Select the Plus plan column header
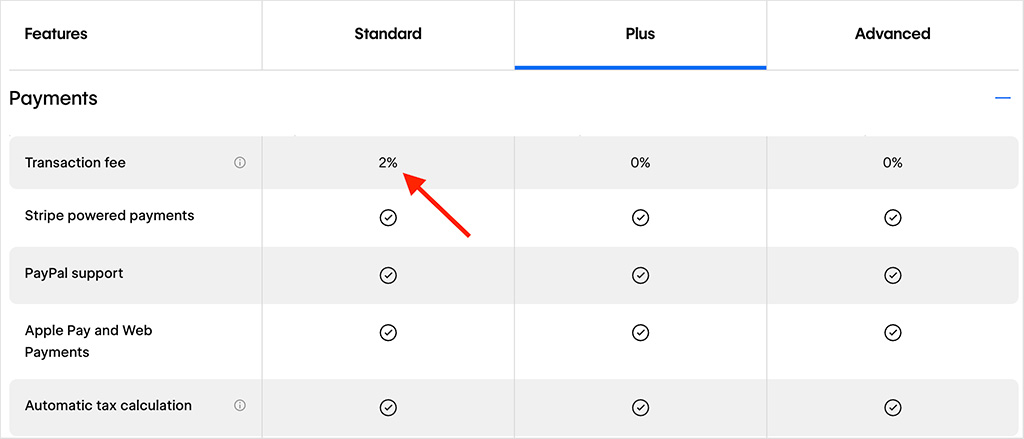The width and height of the screenshot is (1024, 439). tap(640, 34)
